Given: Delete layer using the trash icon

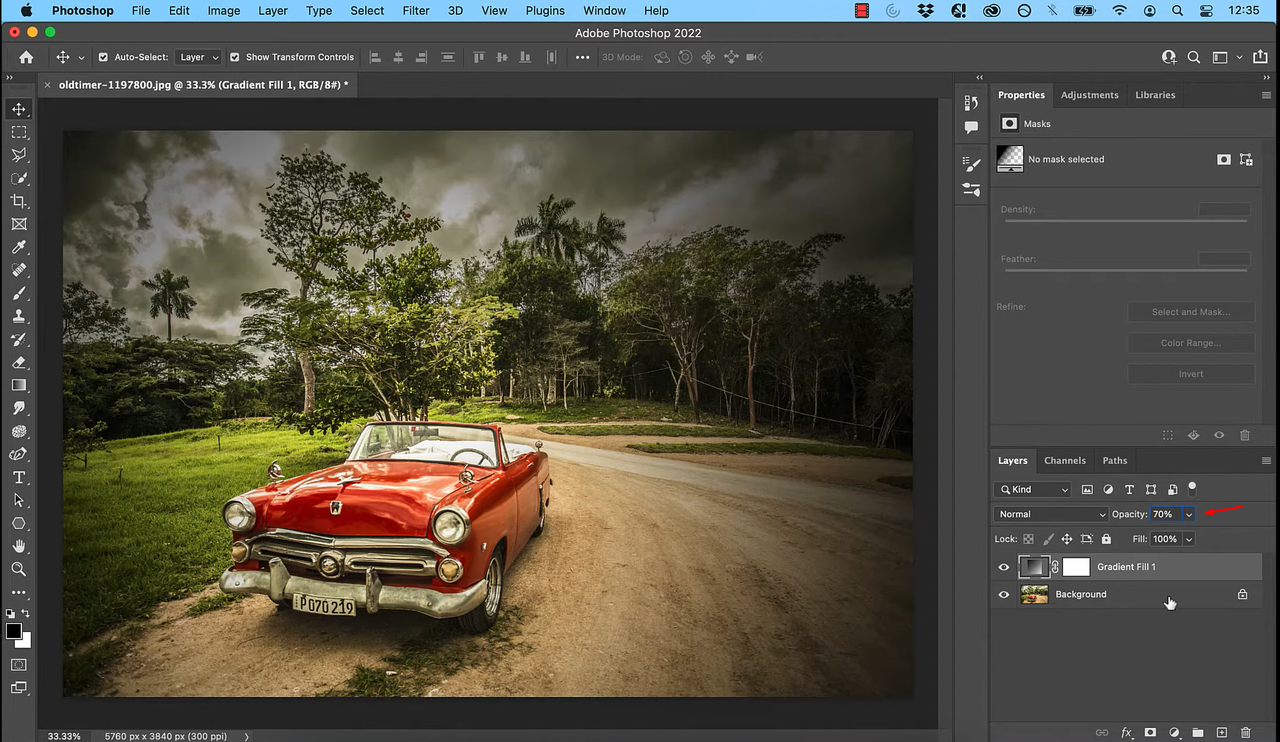Looking at the screenshot, I should 1245,732.
